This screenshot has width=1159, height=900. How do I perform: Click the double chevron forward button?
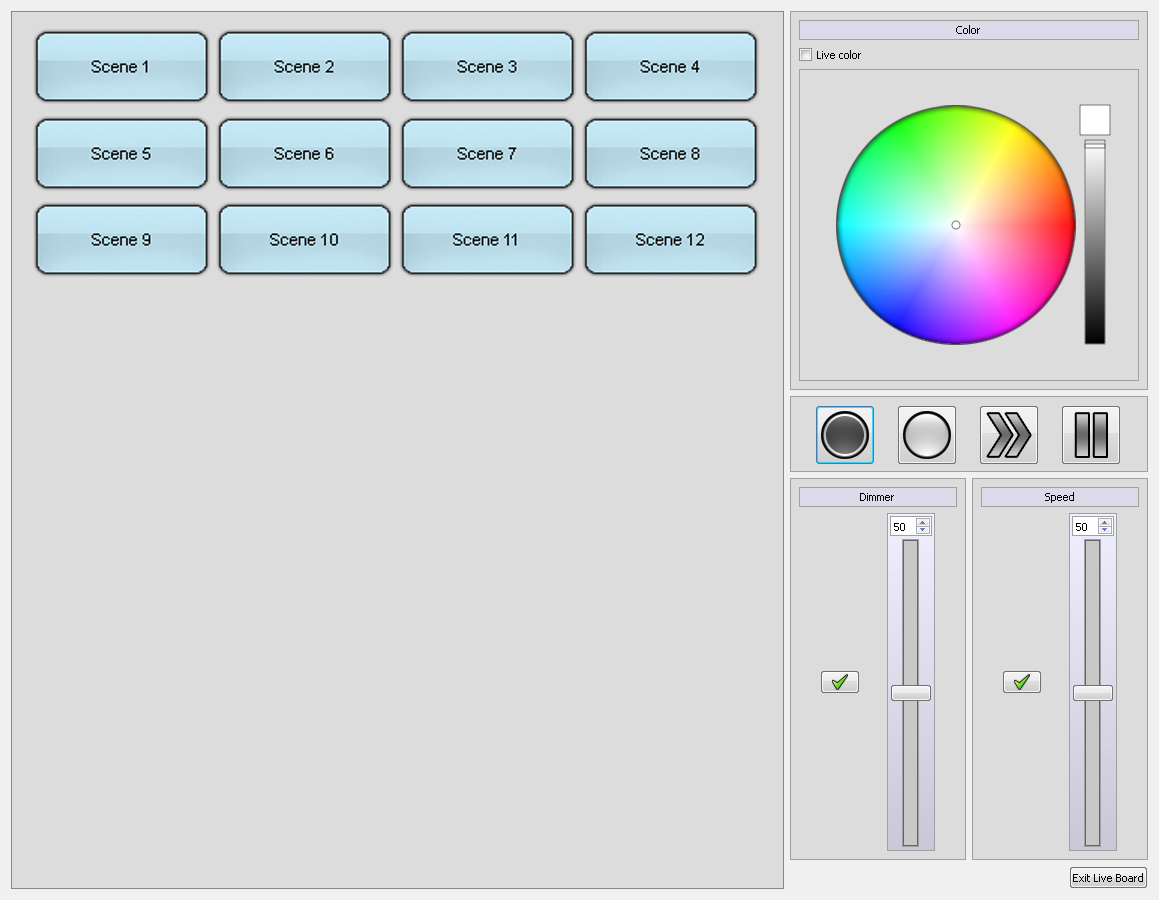click(x=1009, y=435)
